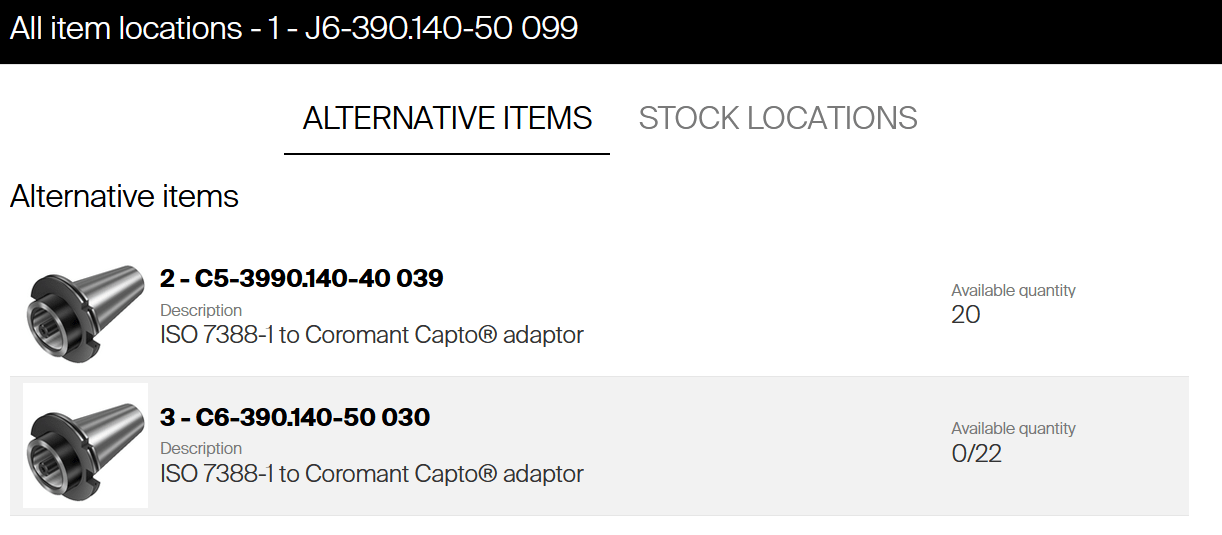Image resolution: width=1222 pixels, height=535 pixels.
Task: Select the ALTERNATIVE ITEMS tab
Action: click(x=447, y=118)
